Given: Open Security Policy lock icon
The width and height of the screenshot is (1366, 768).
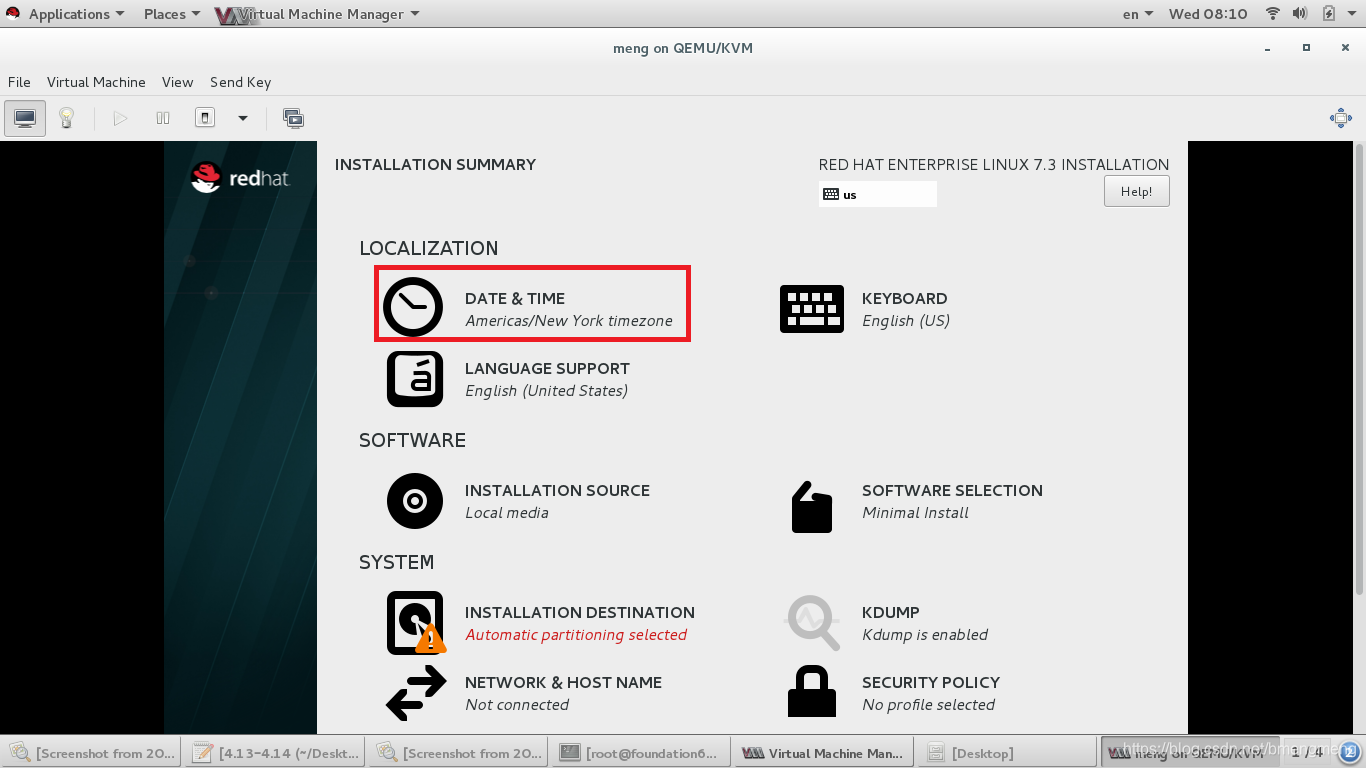Looking at the screenshot, I should (x=812, y=691).
